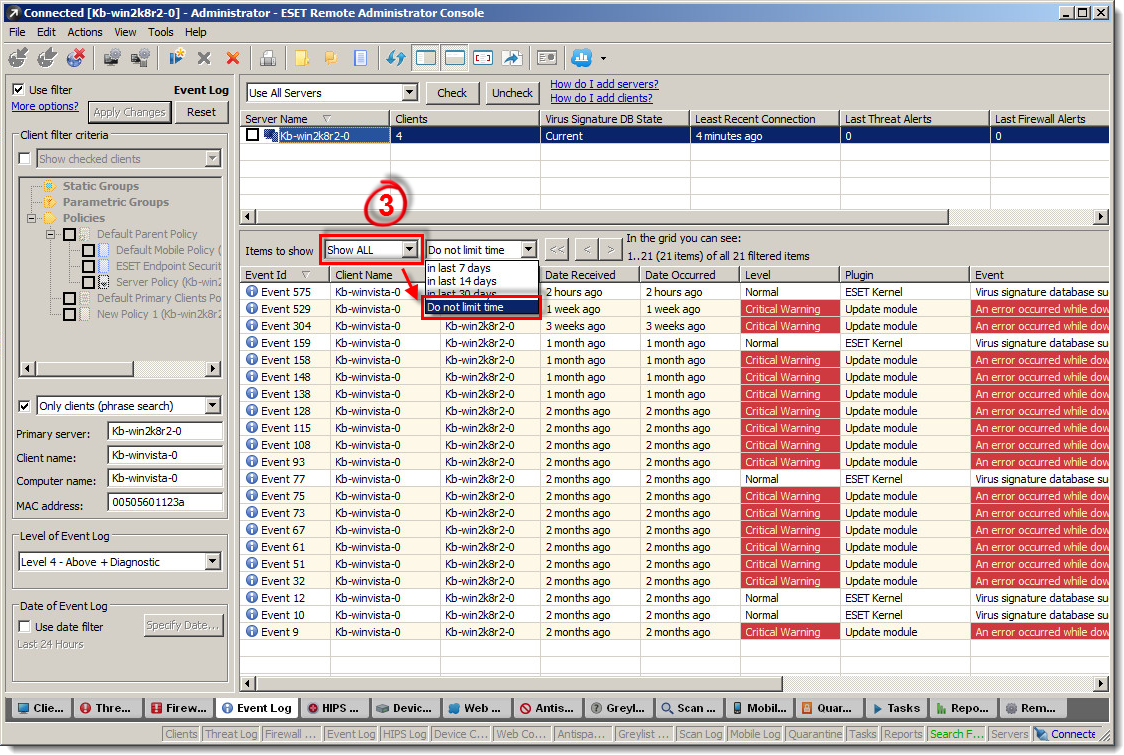
Task: Open the Show checked clients dropdown
Action: pyautogui.click(x=212, y=158)
